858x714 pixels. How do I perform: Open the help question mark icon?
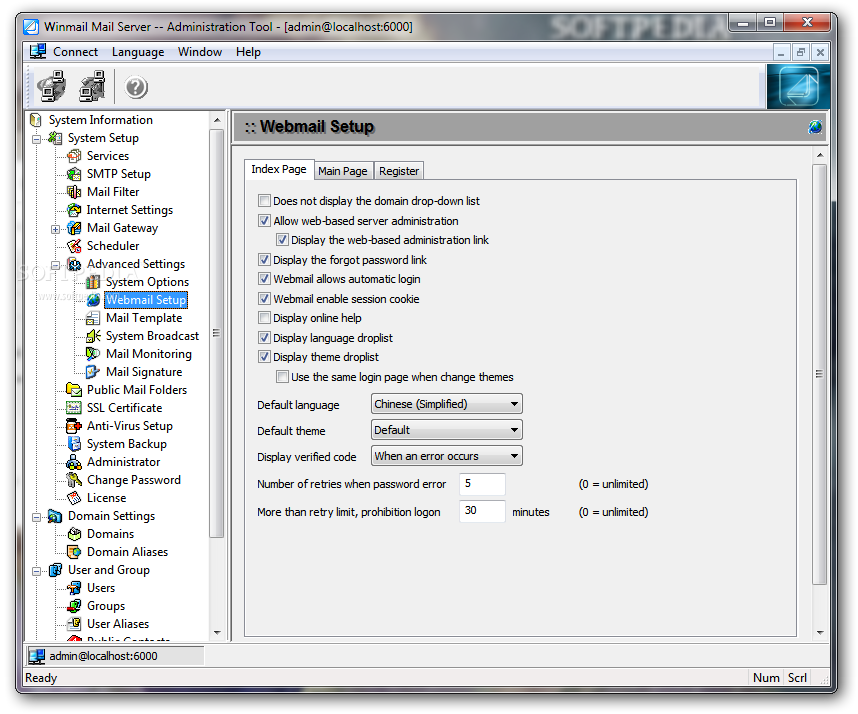(136, 88)
